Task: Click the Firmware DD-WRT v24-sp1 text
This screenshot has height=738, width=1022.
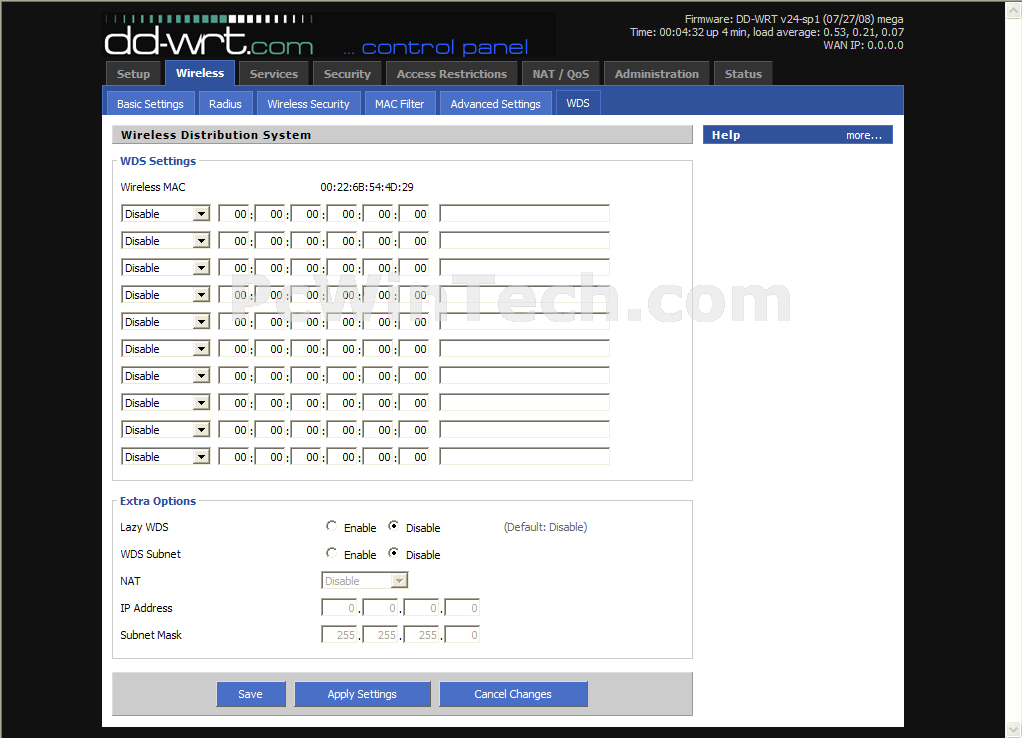Action: click(x=794, y=19)
